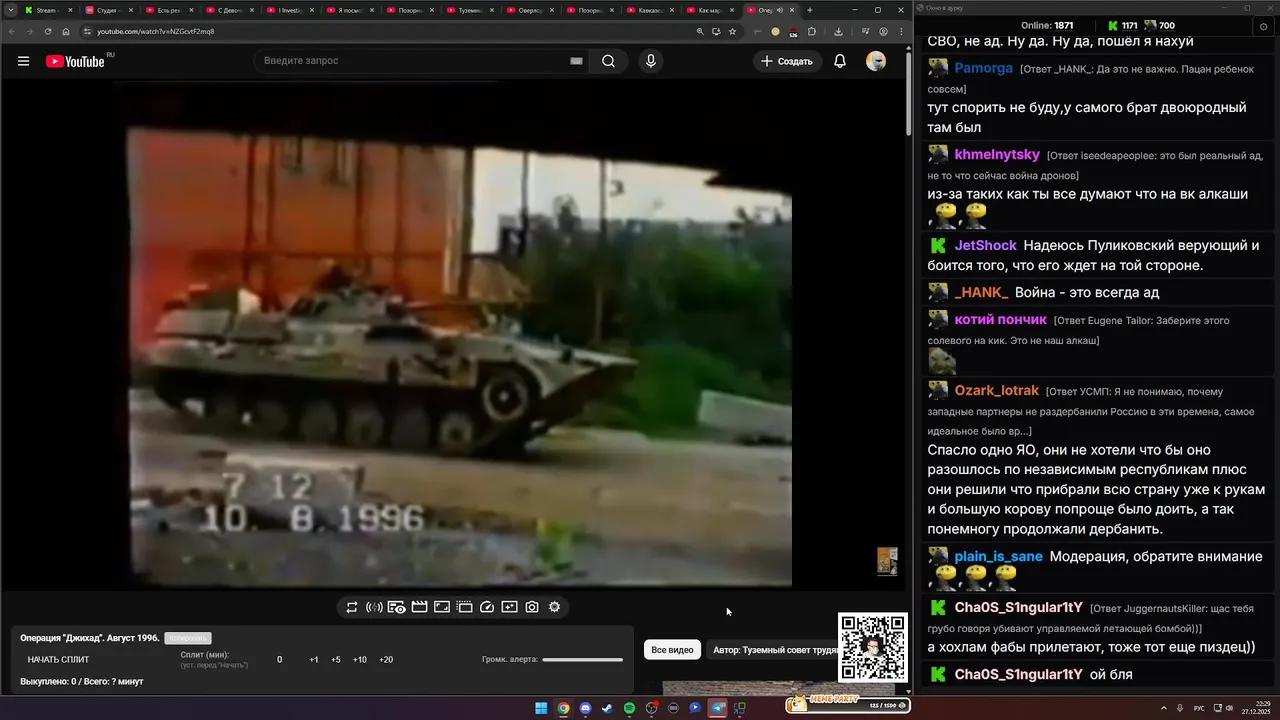This screenshot has height=720, width=1280.
Task: Click the clapperboard icon in video toolbar
Action: click(x=419, y=607)
